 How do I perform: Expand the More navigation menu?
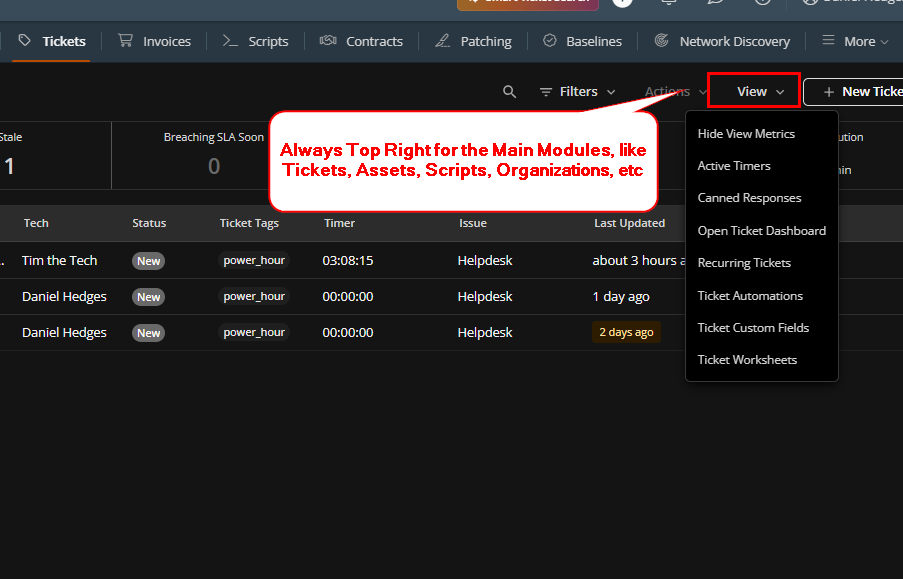(x=855, y=41)
